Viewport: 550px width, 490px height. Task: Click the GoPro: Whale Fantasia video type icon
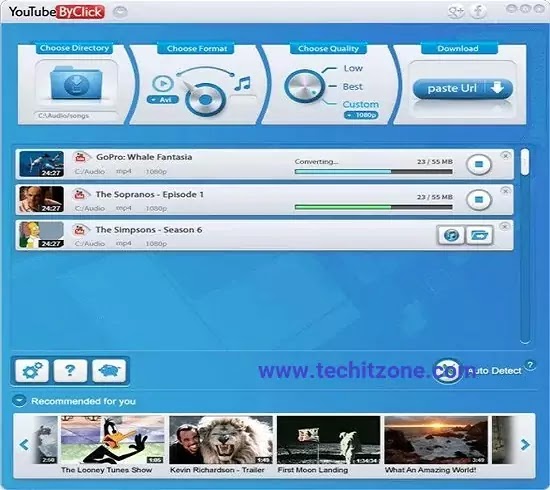point(81,157)
